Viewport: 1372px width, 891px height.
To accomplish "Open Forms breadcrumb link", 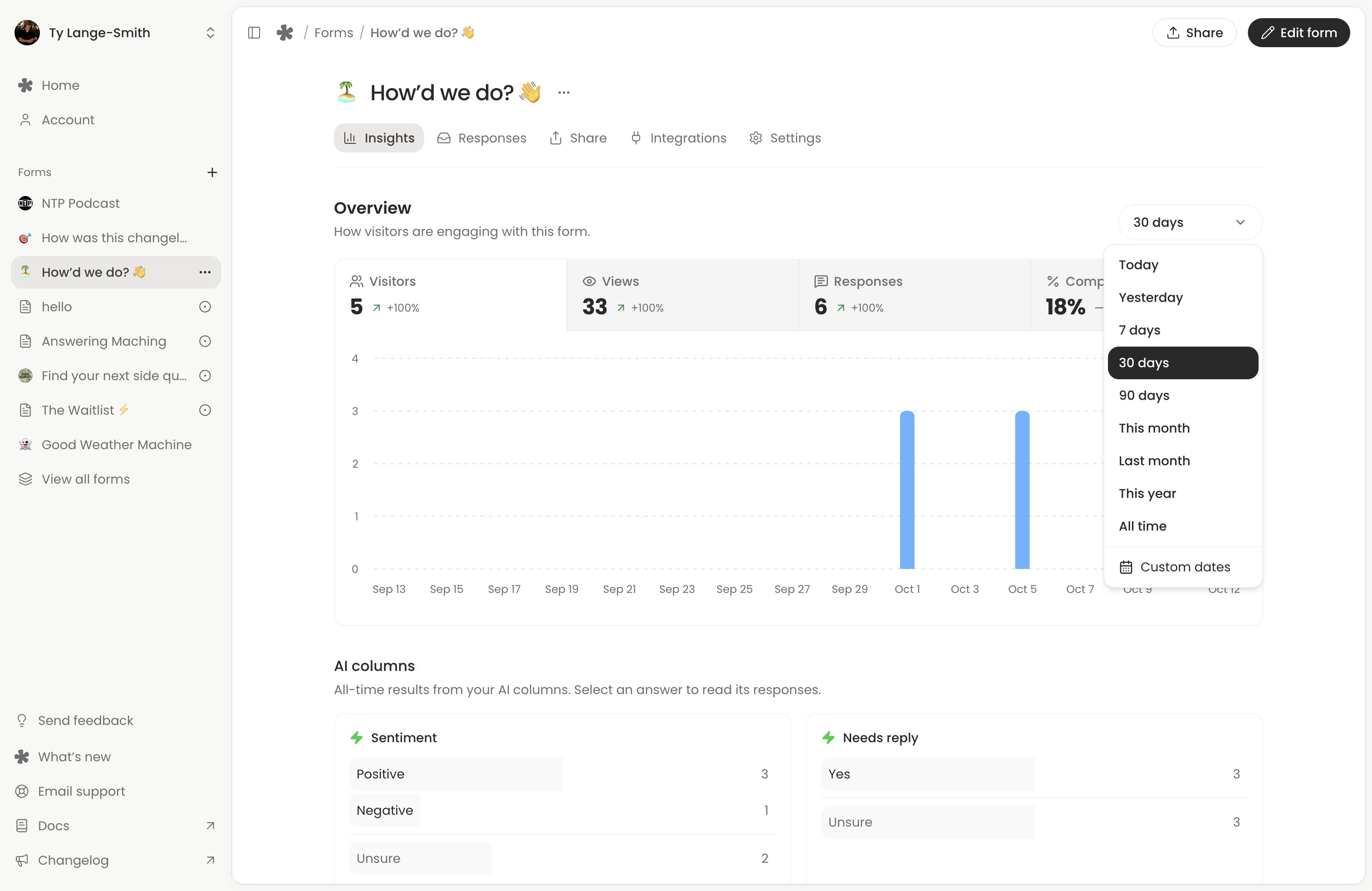I will click(334, 33).
